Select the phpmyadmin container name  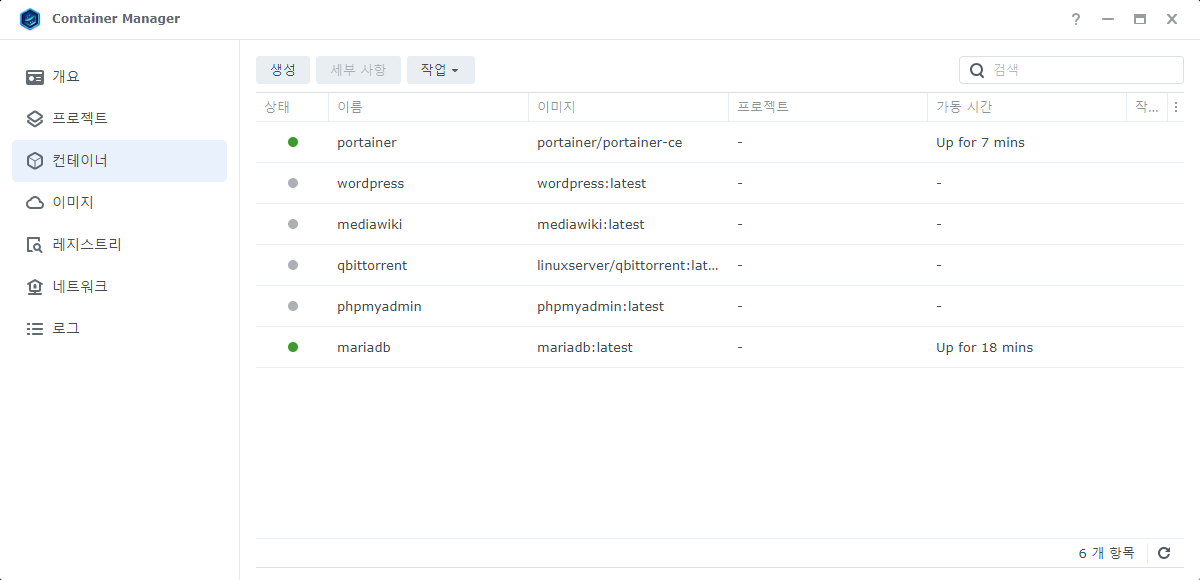[379, 306]
